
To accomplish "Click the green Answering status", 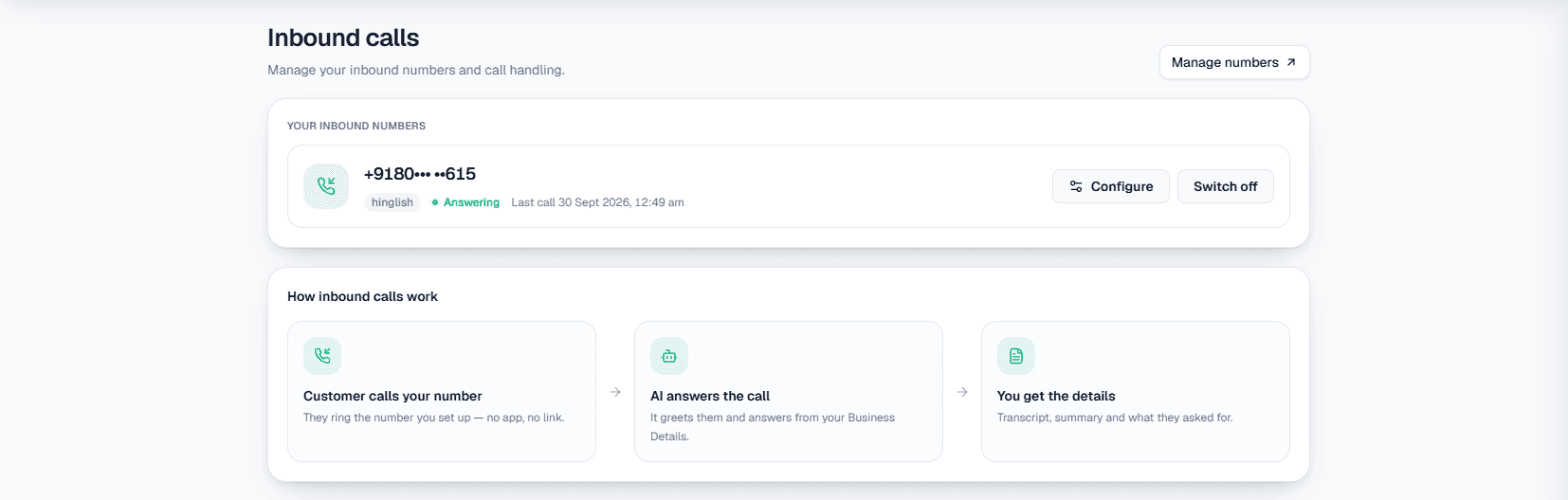I will [466, 202].
